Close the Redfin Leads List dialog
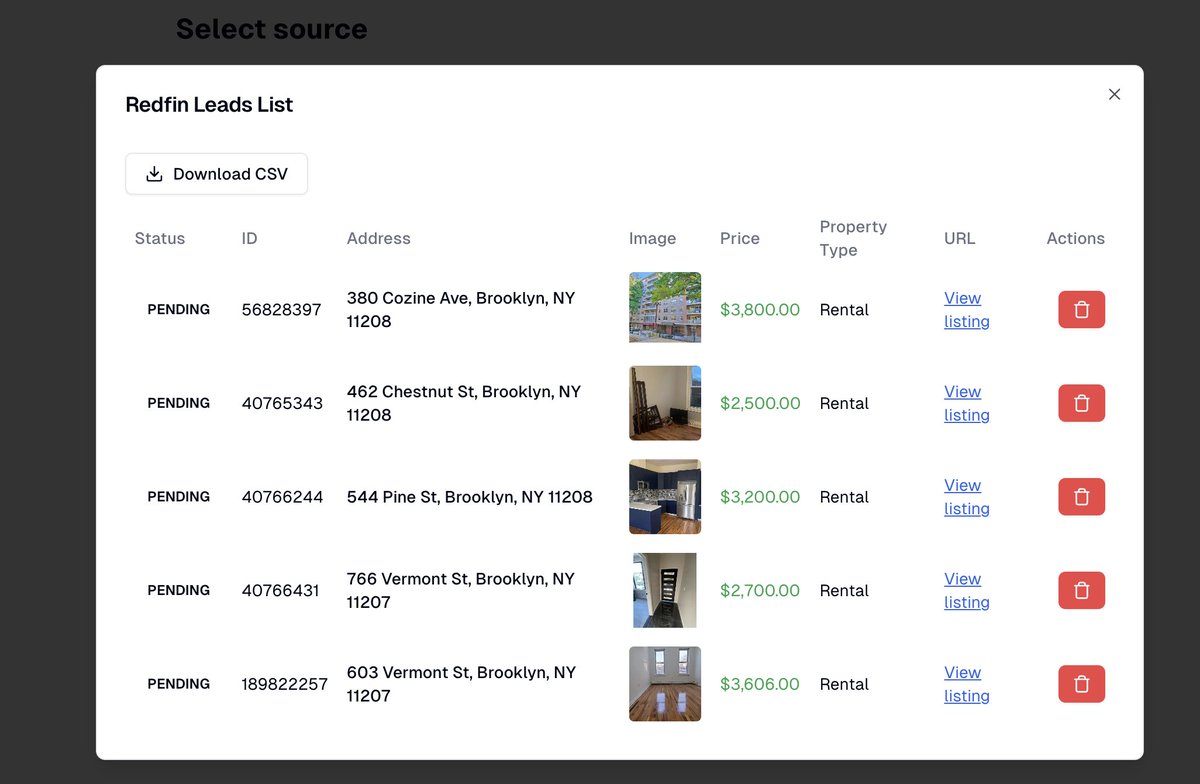The width and height of the screenshot is (1200, 784). click(1114, 94)
